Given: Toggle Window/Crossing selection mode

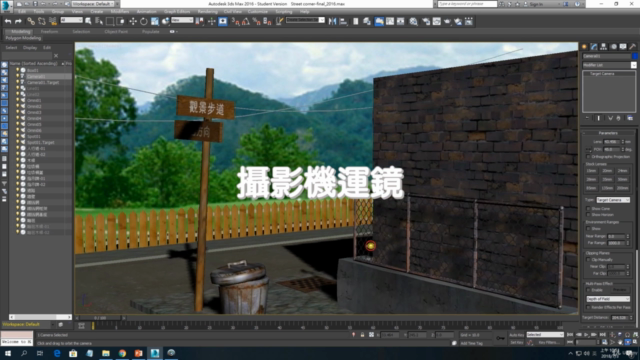Looking at the screenshot, I should pos(120,21).
